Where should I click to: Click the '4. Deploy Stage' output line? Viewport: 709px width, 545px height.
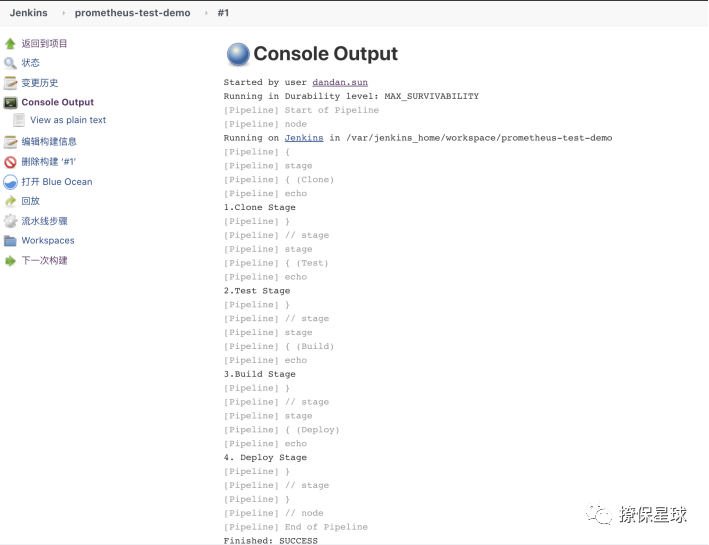(x=265, y=457)
